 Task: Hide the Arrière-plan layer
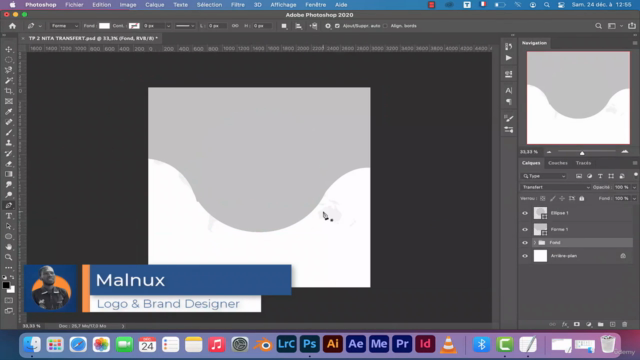coord(525,256)
